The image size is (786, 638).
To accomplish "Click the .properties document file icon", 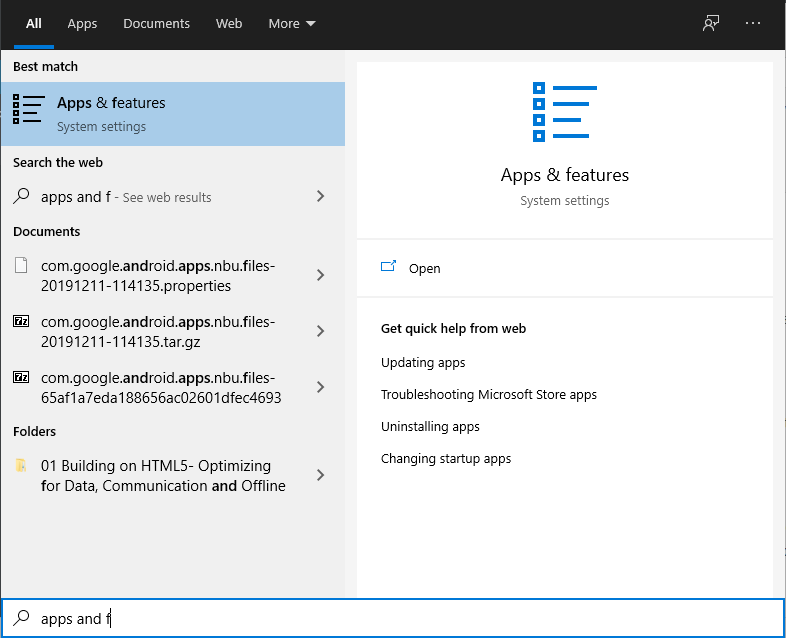I will click(21, 266).
